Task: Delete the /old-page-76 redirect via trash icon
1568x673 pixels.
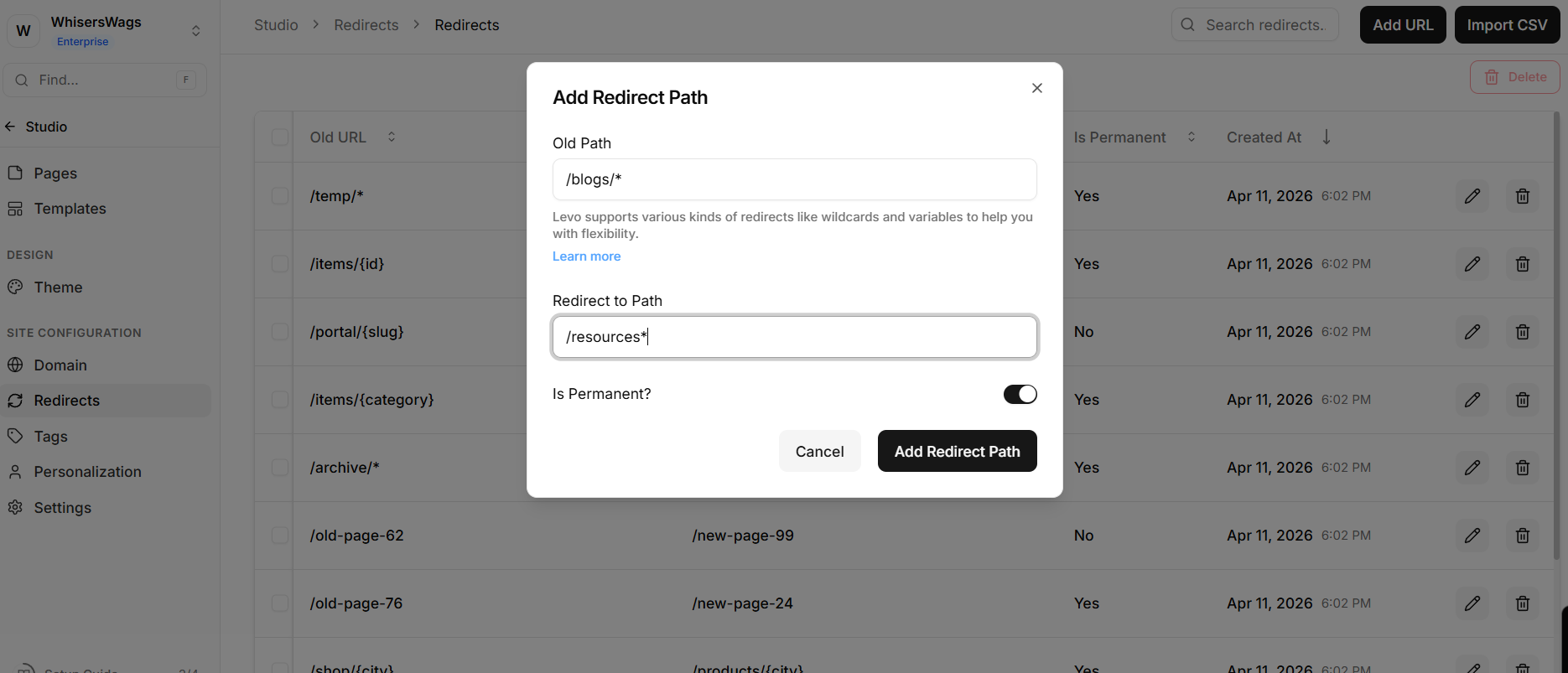Action: click(1522, 603)
